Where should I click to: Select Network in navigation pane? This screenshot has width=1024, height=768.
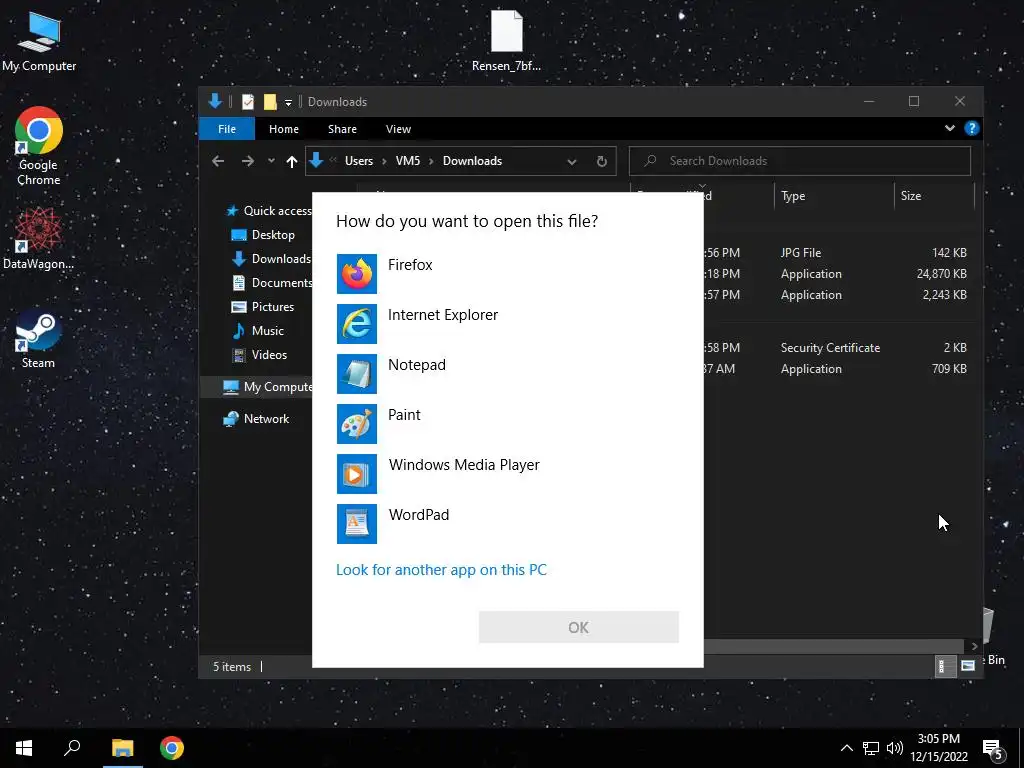point(255,419)
